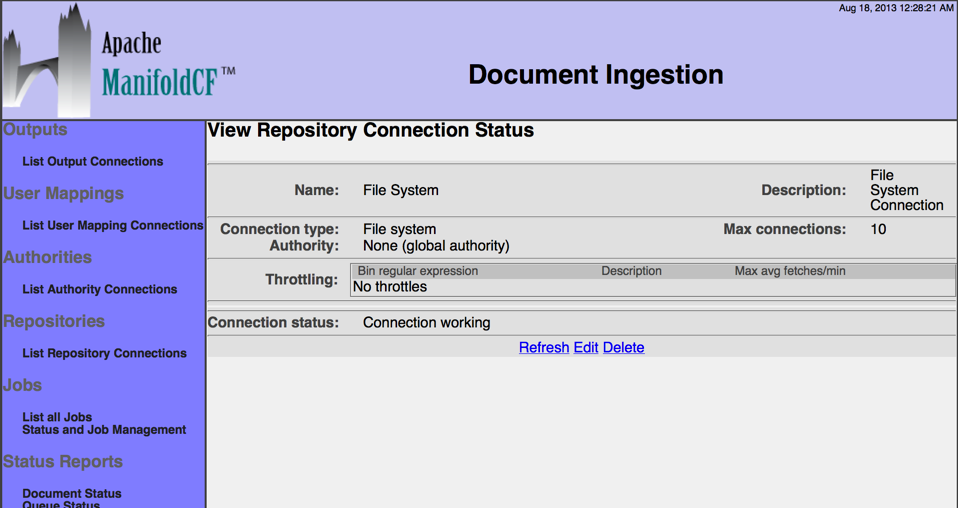Click the Bin regular expression column header
The image size is (958, 508).
[x=418, y=271]
